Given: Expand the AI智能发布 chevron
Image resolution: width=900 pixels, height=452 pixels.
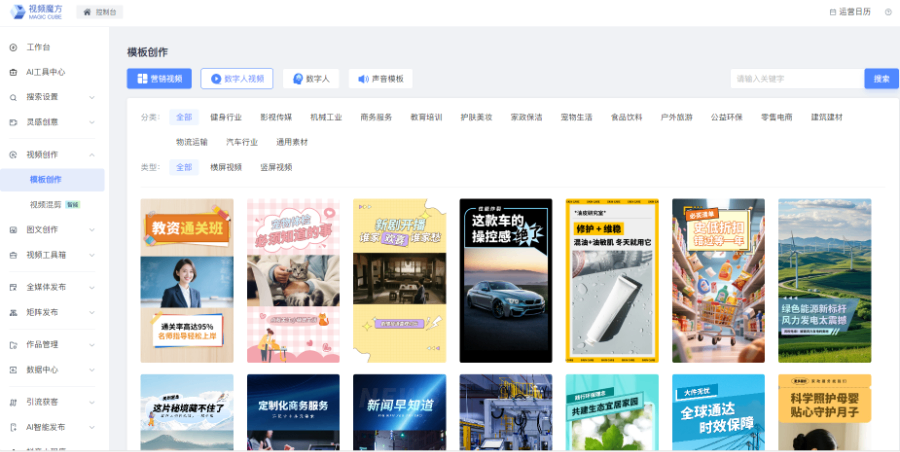Looking at the screenshot, I should tap(92, 427).
